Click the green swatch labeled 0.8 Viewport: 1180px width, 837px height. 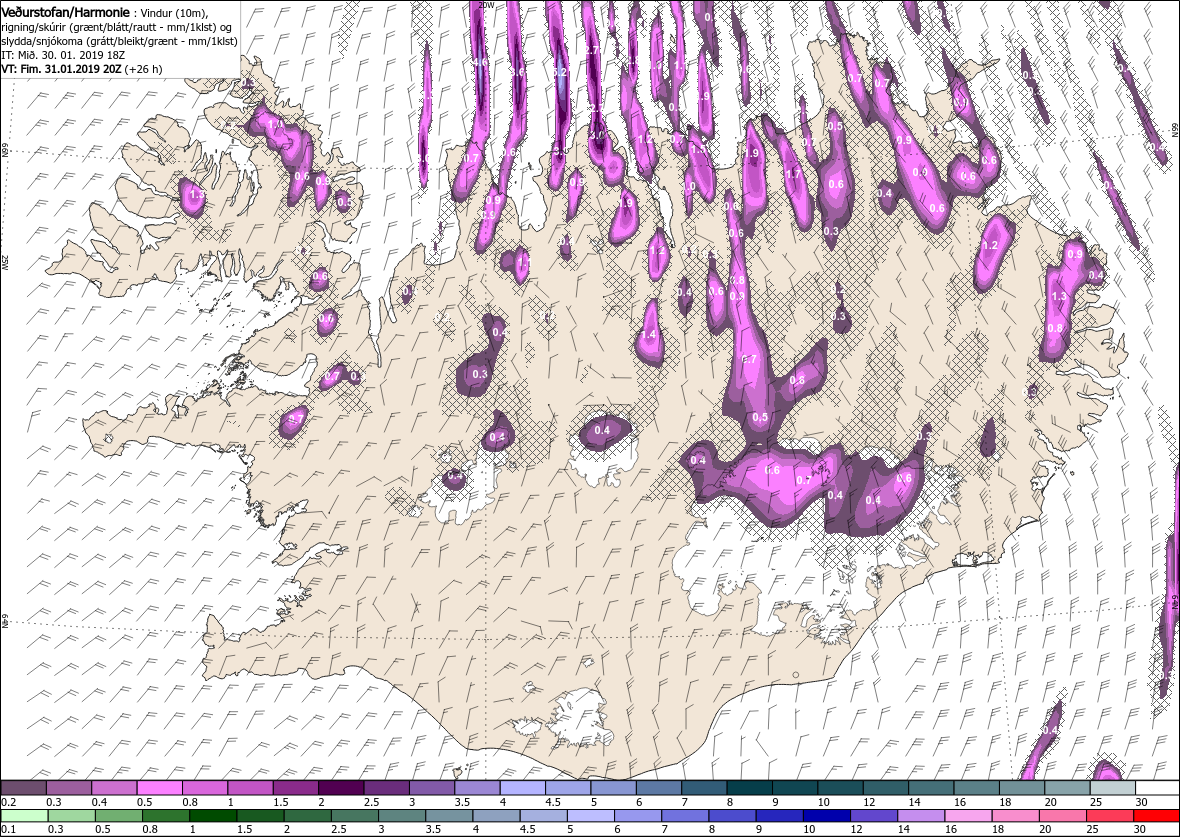pos(166,816)
